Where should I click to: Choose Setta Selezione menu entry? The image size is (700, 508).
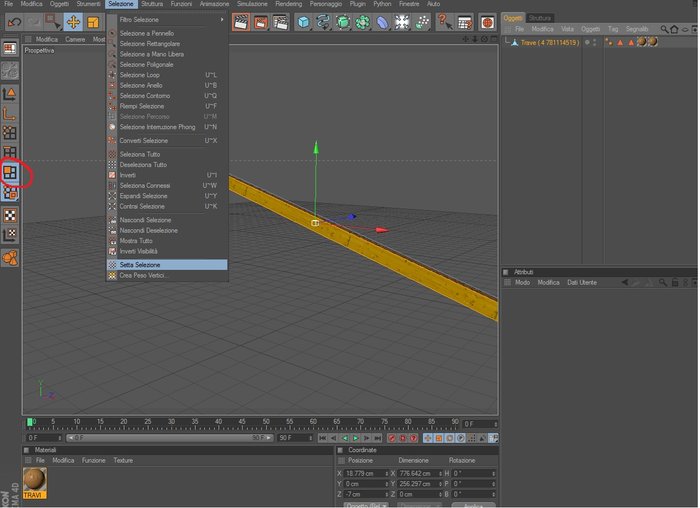pos(167,265)
